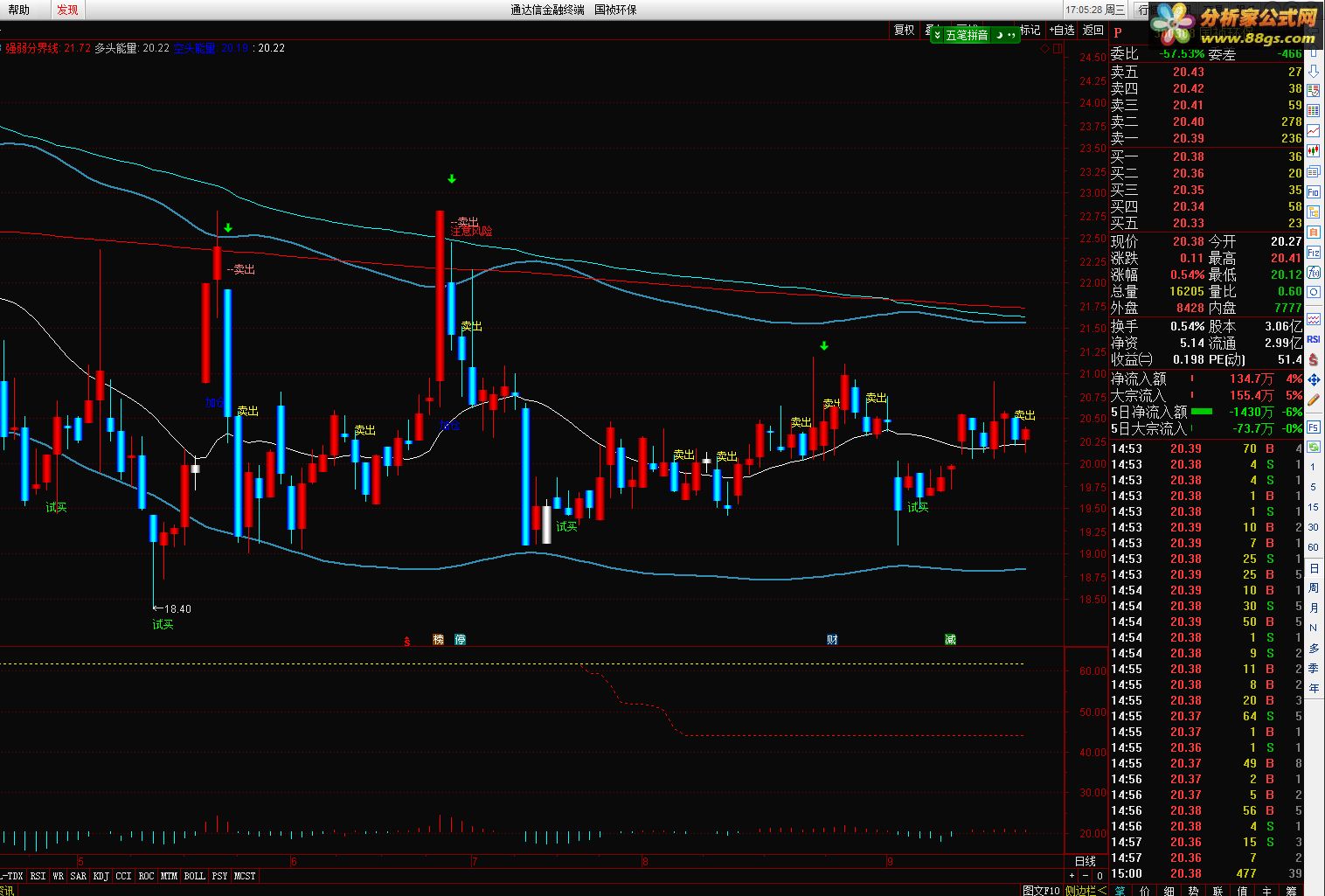Image resolution: width=1325 pixels, height=896 pixels.
Task: Switch to the MCST indicator tab
Action: point(245,876)
